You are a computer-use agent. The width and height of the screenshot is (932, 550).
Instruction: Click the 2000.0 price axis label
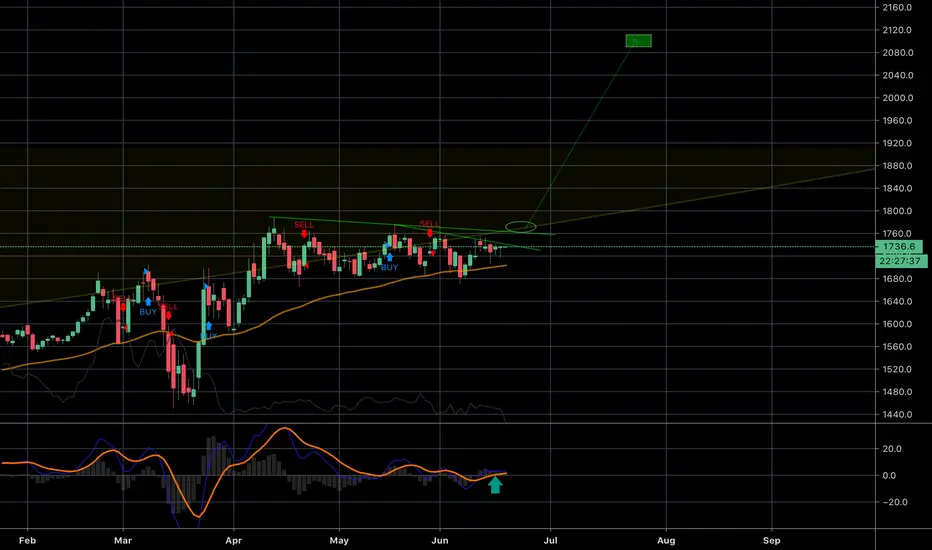click(x=898, y=98)
